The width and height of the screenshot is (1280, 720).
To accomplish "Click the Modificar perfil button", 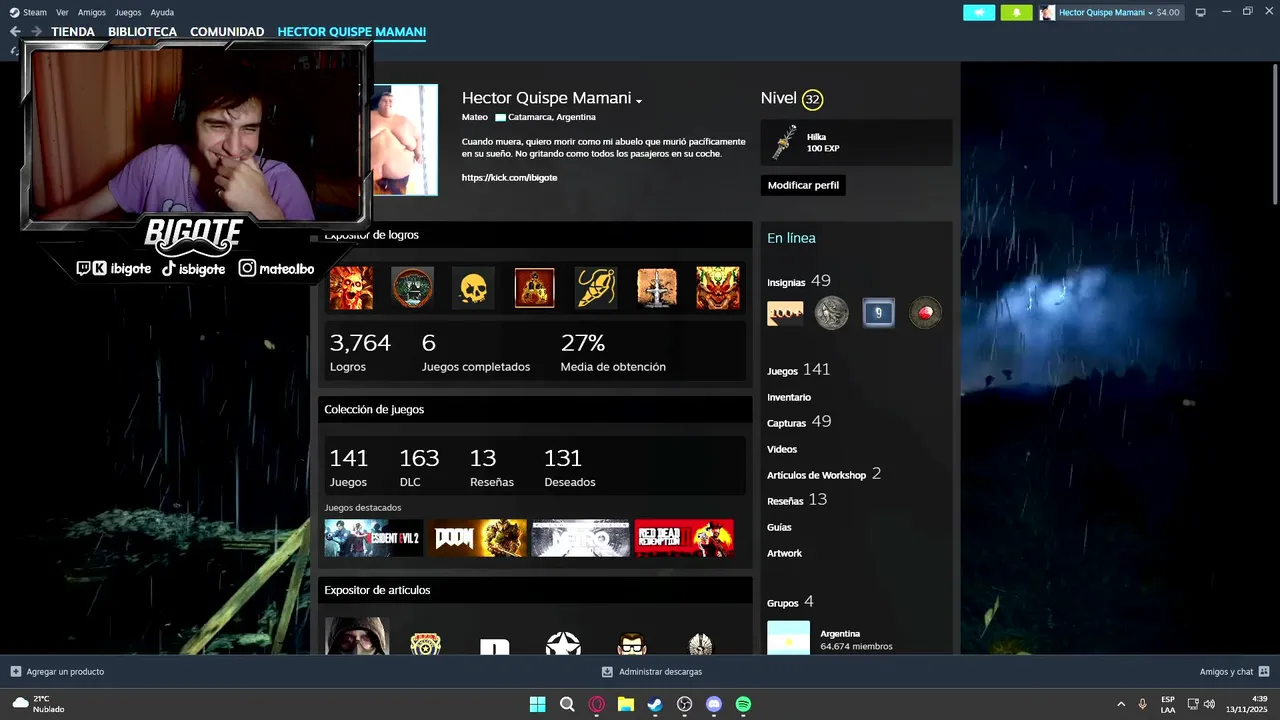I will (803, 185).
